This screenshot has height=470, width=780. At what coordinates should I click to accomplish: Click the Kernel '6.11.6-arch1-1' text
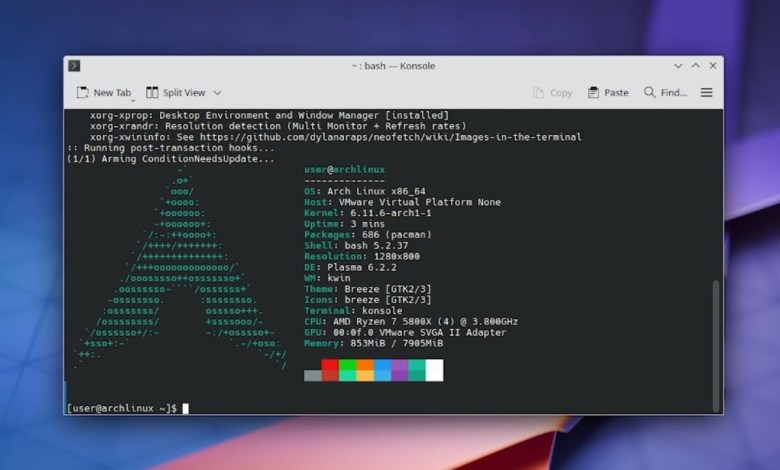click(390, 213)
